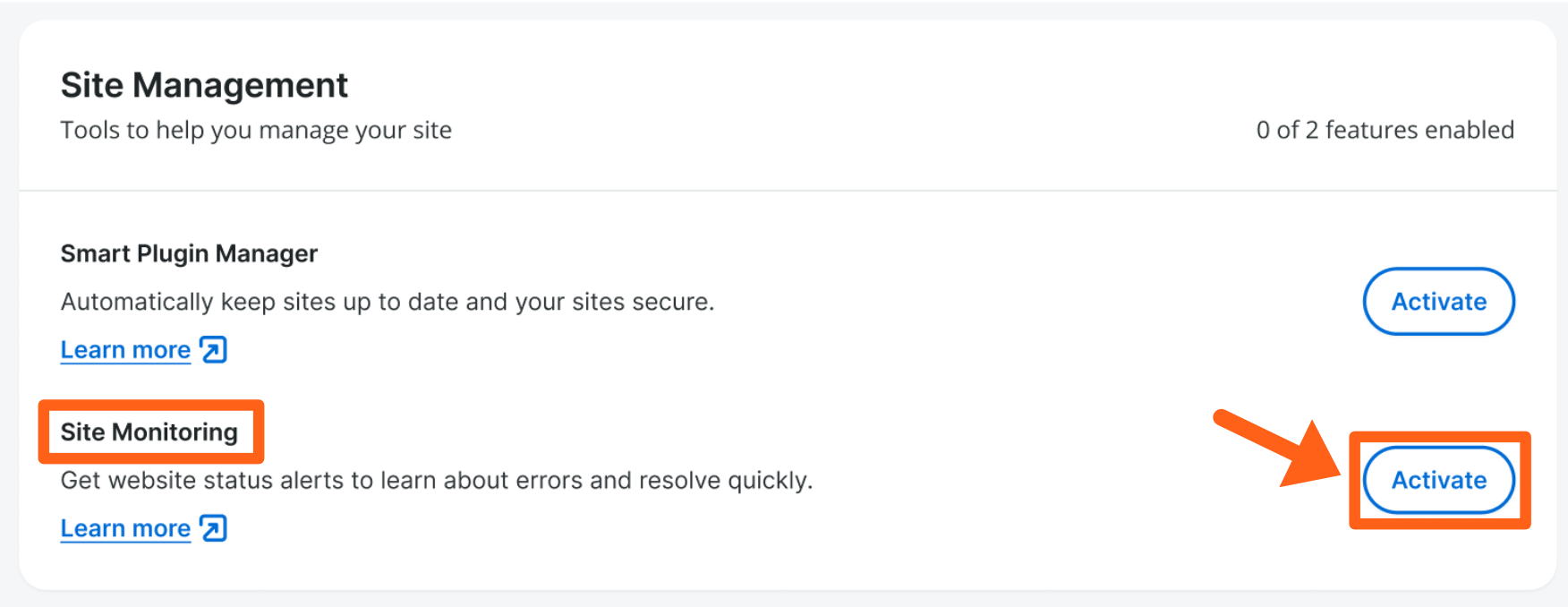Screen dimensions: 1568x607
Task: Click the "Tools to help you manage your site" subtitle
Action: [x=256, y=131]
